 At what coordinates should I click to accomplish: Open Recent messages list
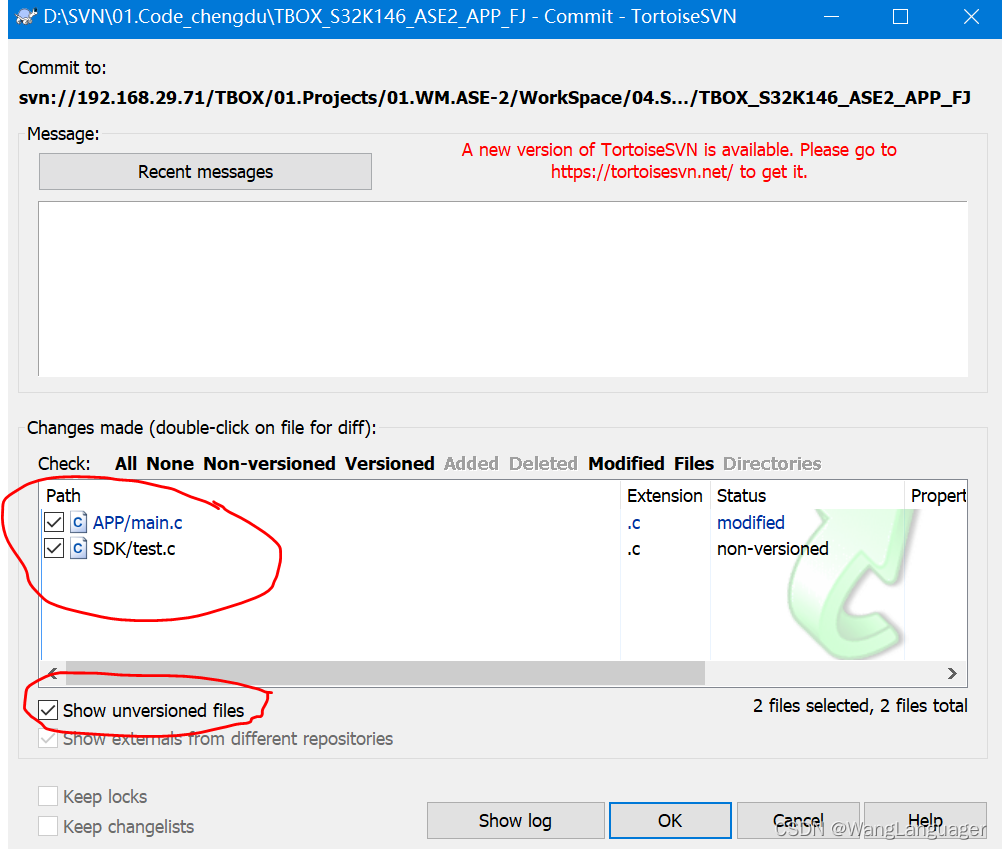tap(205, 171)
